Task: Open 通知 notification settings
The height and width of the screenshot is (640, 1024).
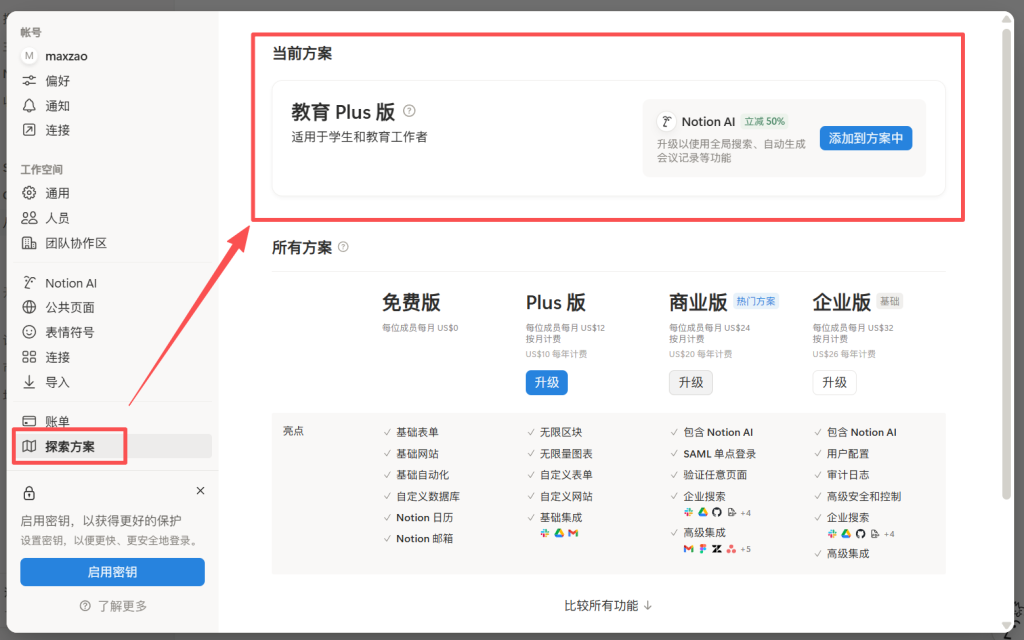Action: 57,105
